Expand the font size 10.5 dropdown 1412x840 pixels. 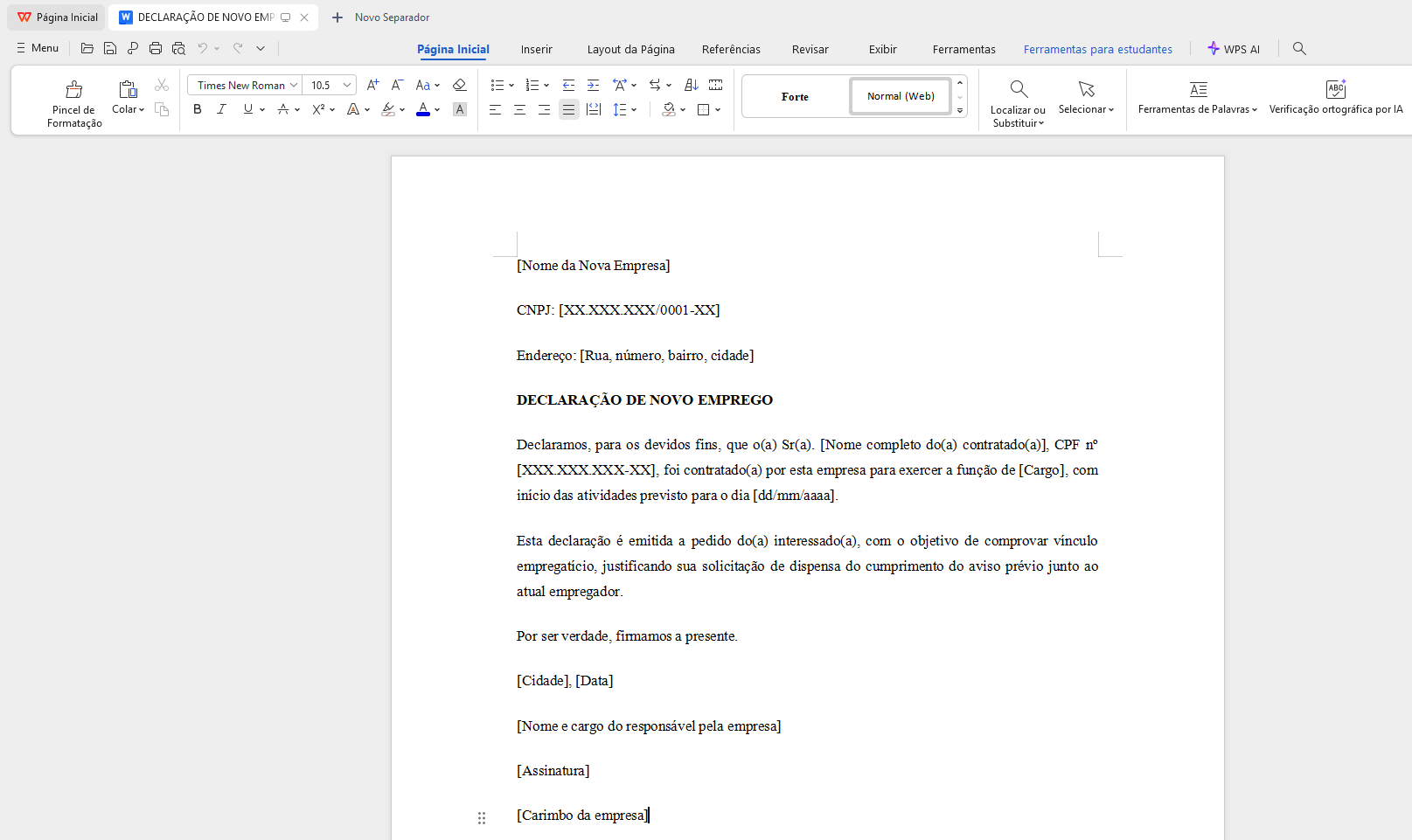[x=347, y=85]
